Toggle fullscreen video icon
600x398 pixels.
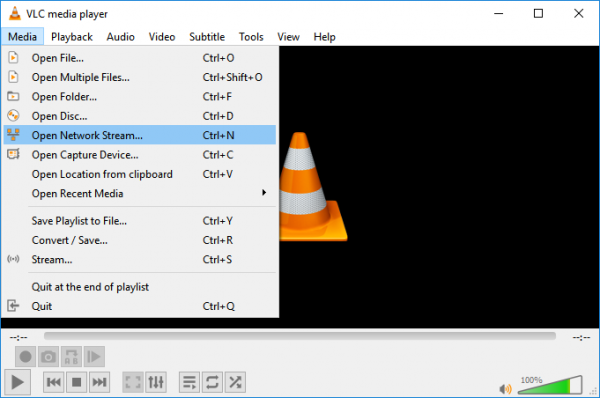(x=133, y=382)
